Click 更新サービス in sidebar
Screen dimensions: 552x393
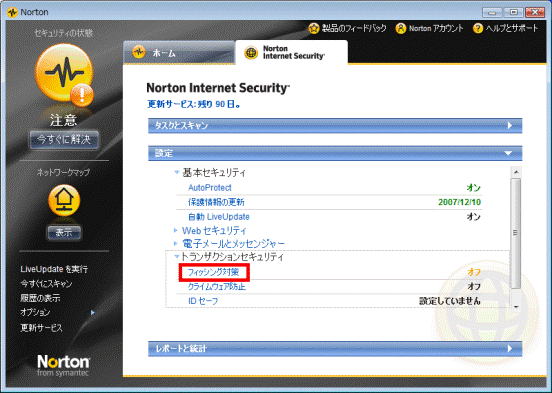pyautogui.click(x=41, y=328)
